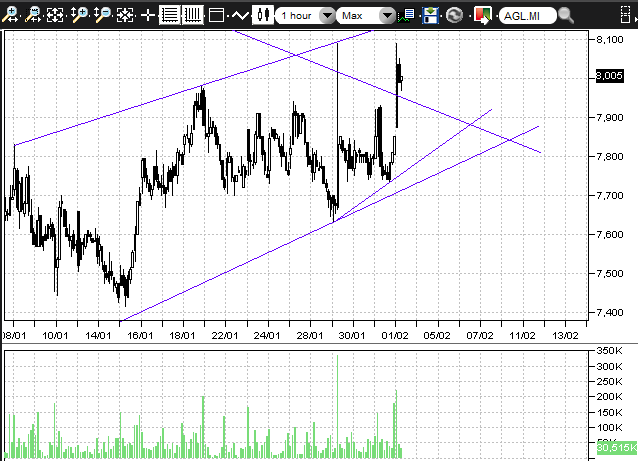This screenshot has width=638, height=461.
Task: Toggle the crosshair cursor tool
Action: [x=147, y=15]
